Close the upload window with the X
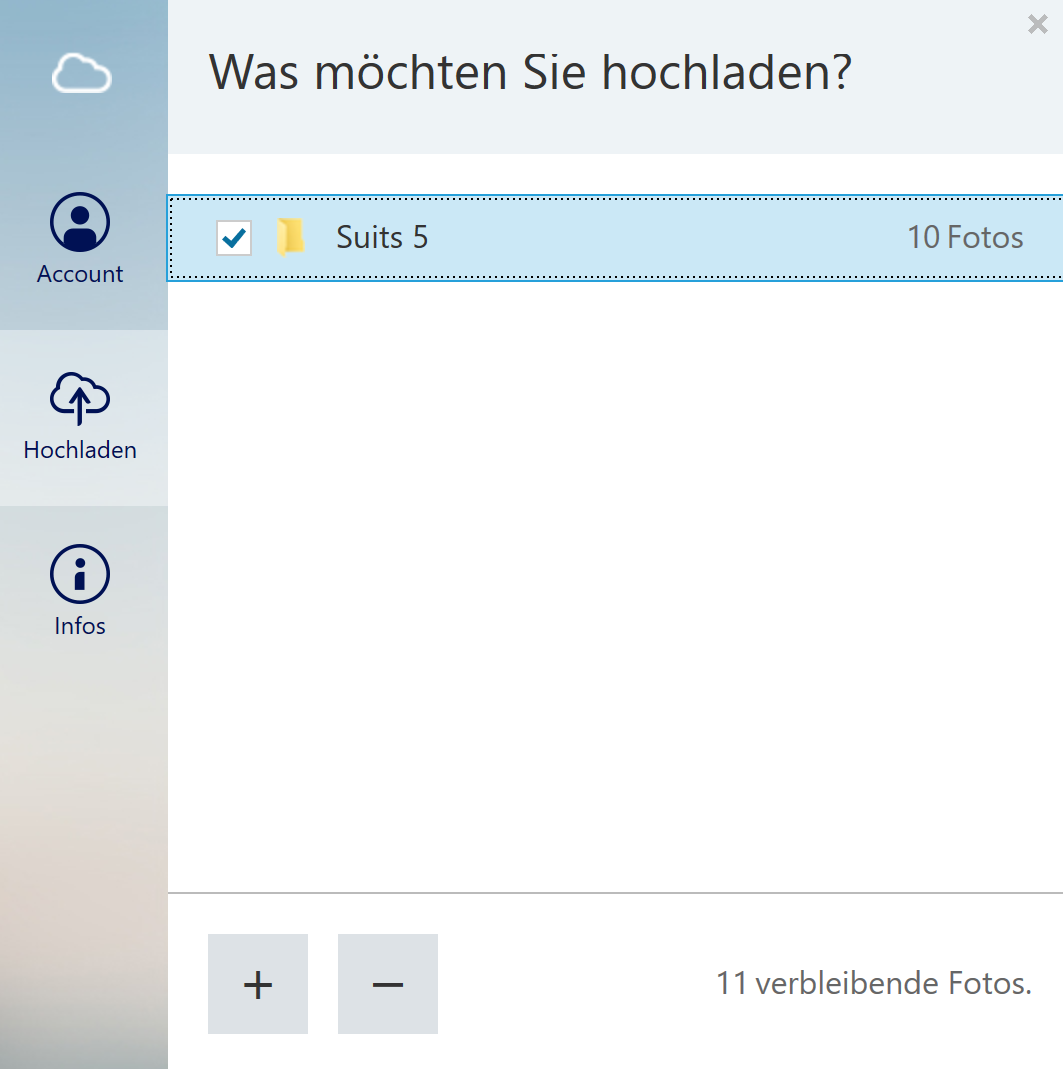The image size is (1063, 1069). (x=1037, y=25)
